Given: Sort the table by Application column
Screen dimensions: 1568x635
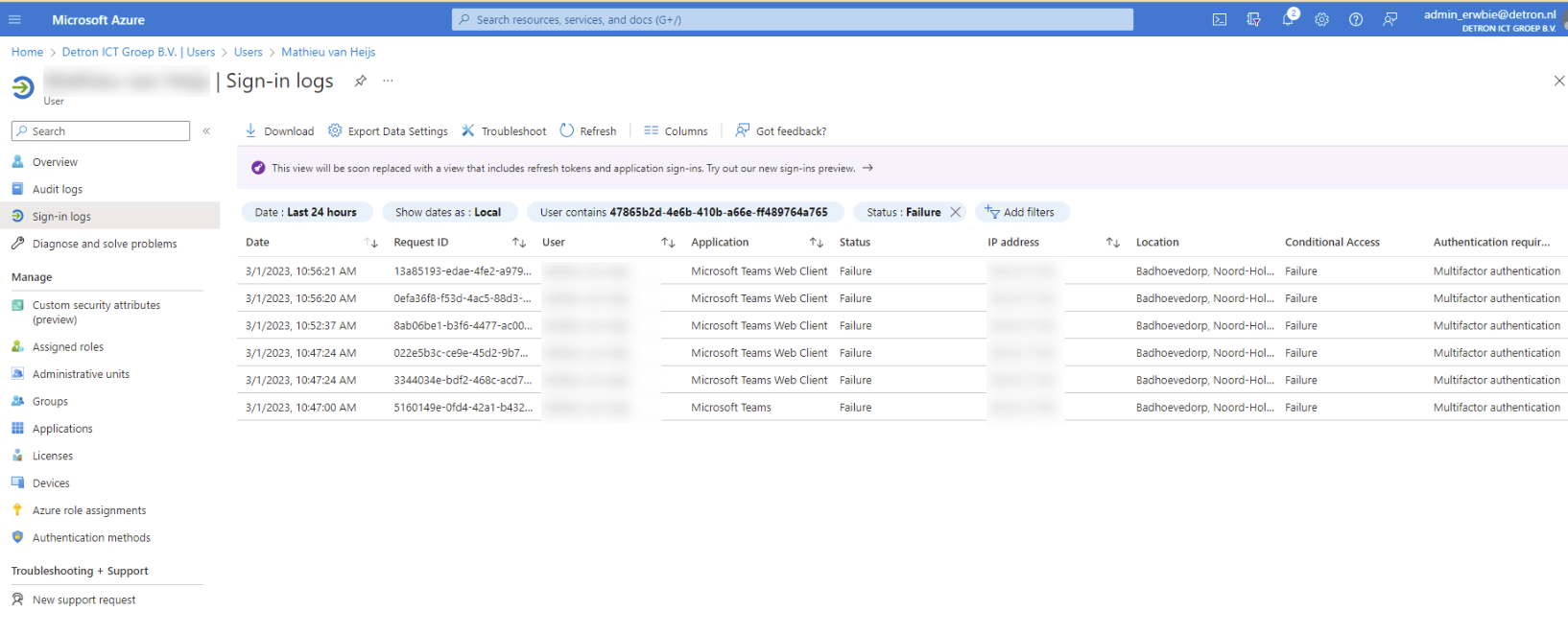Looking at the screenshot, I should 816,243.
